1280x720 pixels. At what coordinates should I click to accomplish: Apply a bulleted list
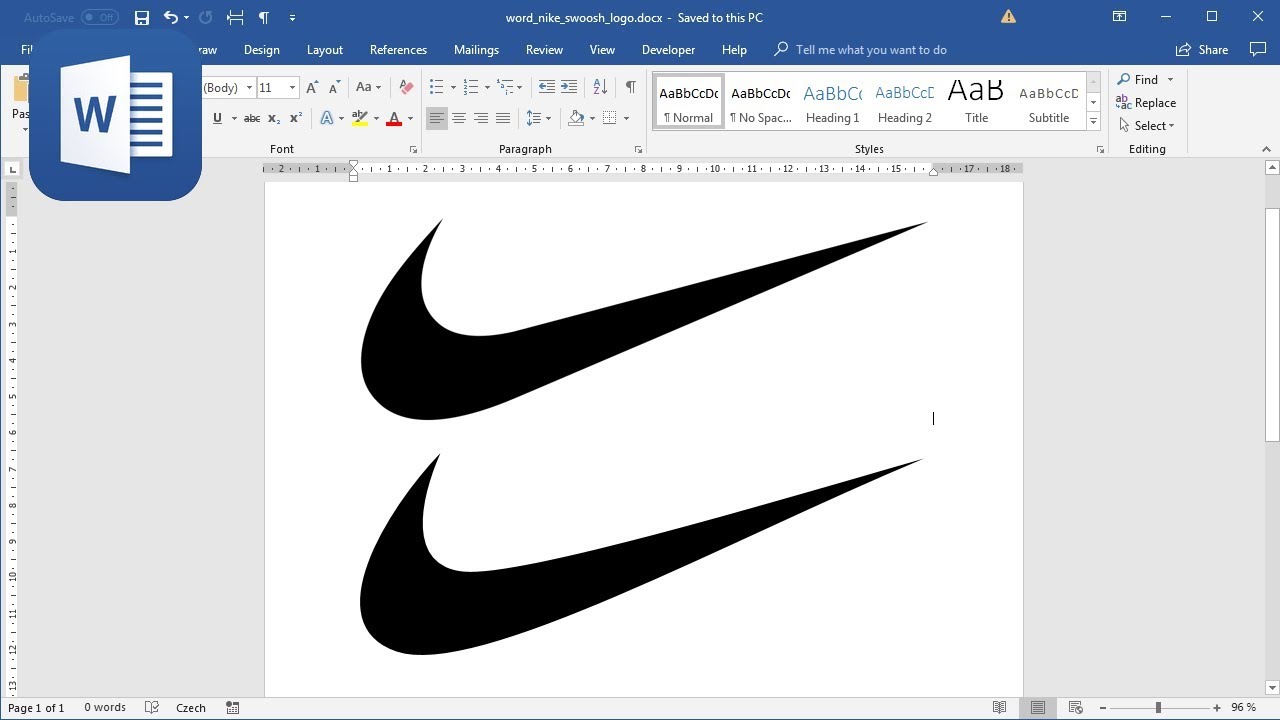pyautogui.click(x=436, y=87)
